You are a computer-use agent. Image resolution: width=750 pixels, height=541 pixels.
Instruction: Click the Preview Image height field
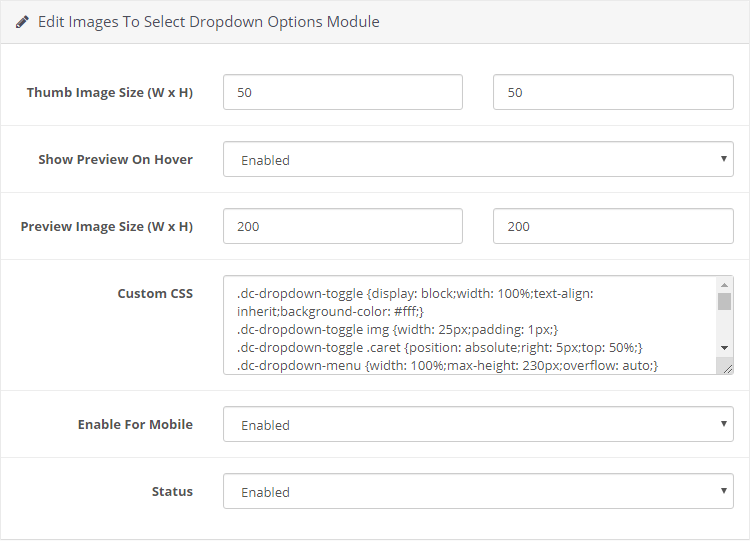[x=613, y=226]
